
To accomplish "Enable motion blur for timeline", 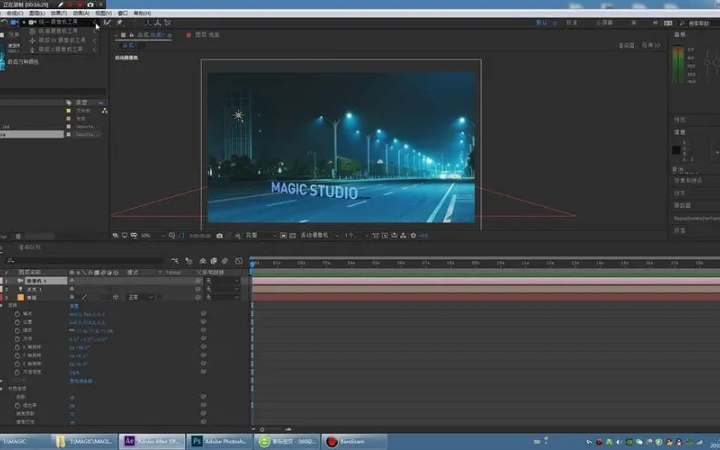I will [225, 261].
